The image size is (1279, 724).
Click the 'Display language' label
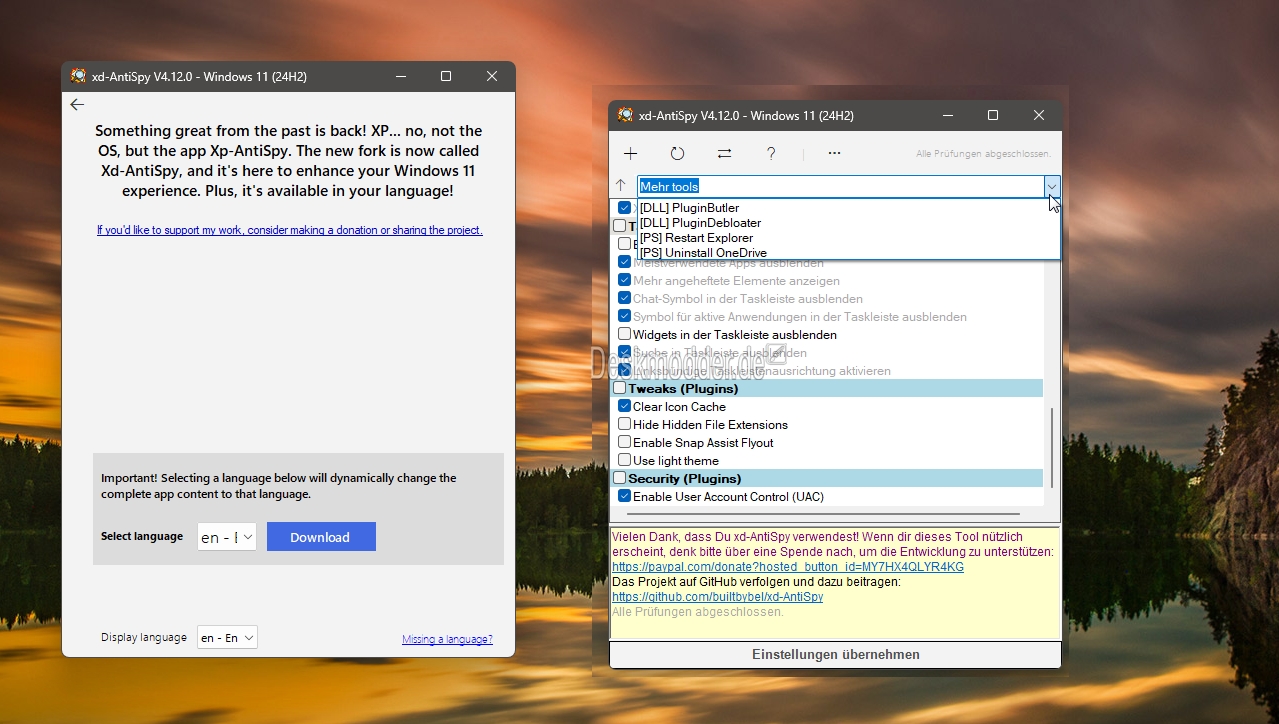pos(144,638)
